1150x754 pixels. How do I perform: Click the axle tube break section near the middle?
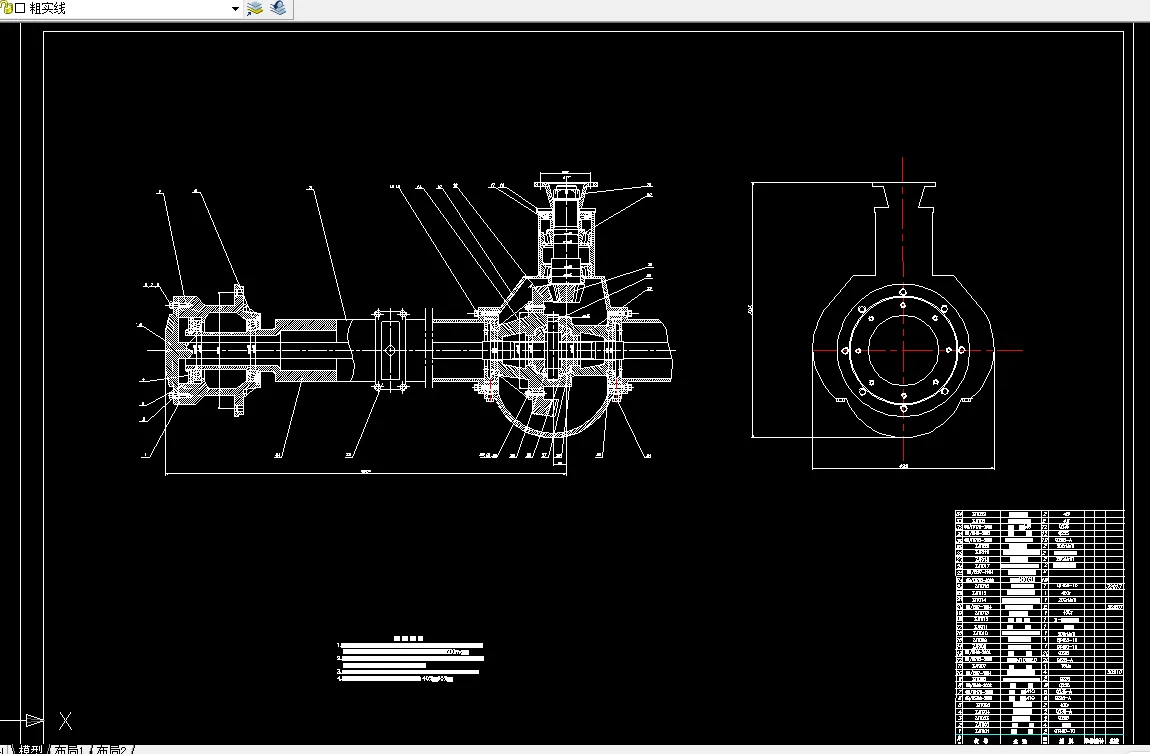tap(390, 351)
